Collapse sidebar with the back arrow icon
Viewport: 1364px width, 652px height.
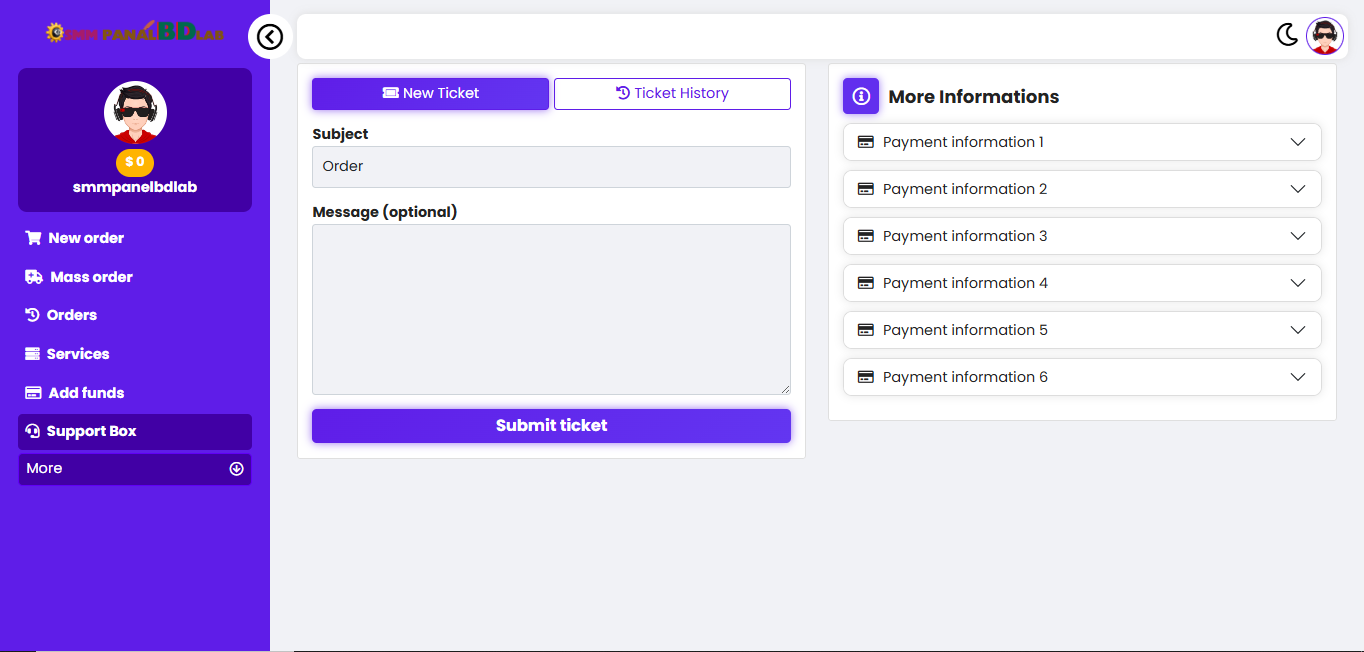click(x=270, y=37)
